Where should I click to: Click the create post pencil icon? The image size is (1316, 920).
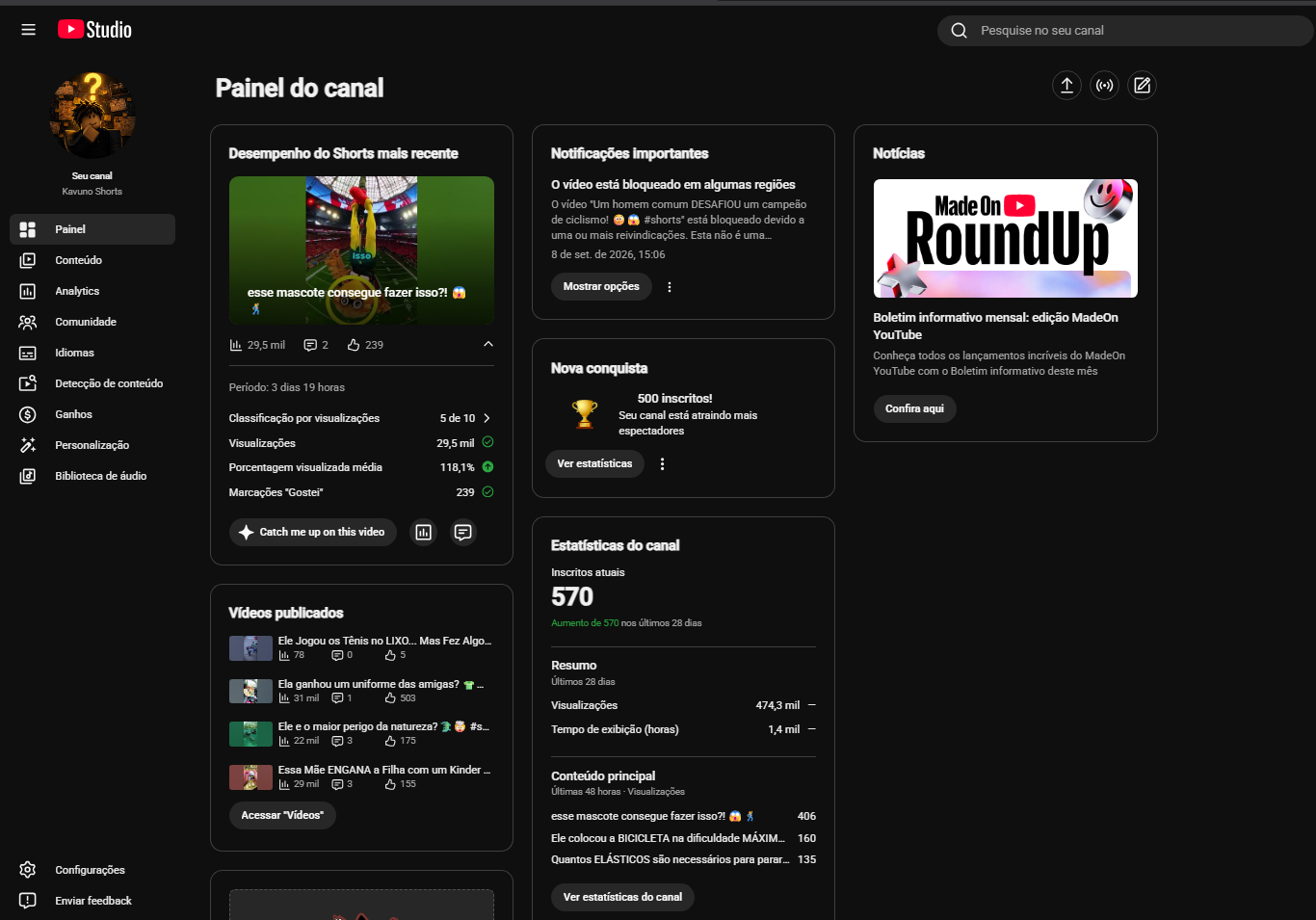point(1142,85)
